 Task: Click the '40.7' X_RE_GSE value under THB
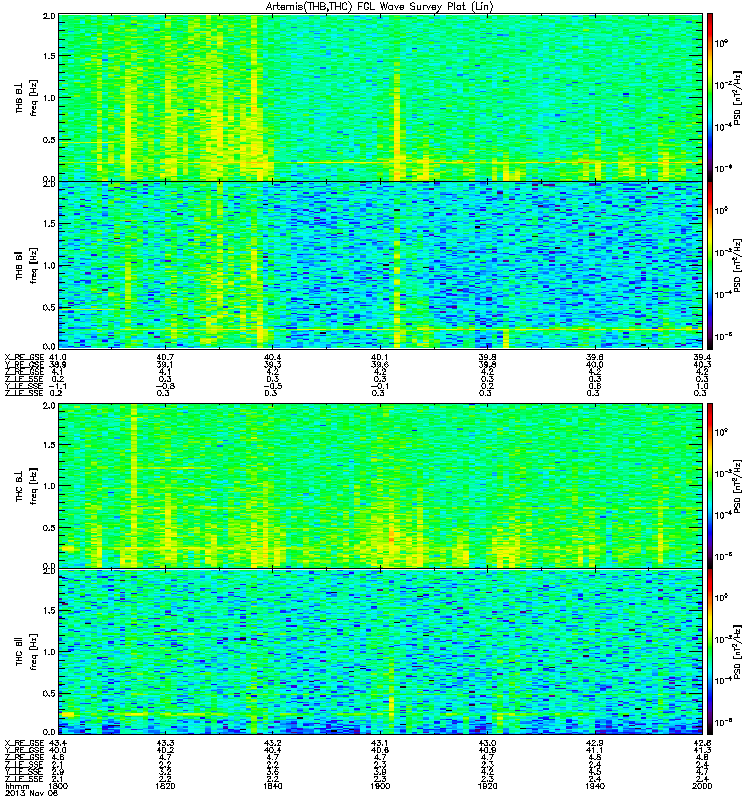coord(165,357)
